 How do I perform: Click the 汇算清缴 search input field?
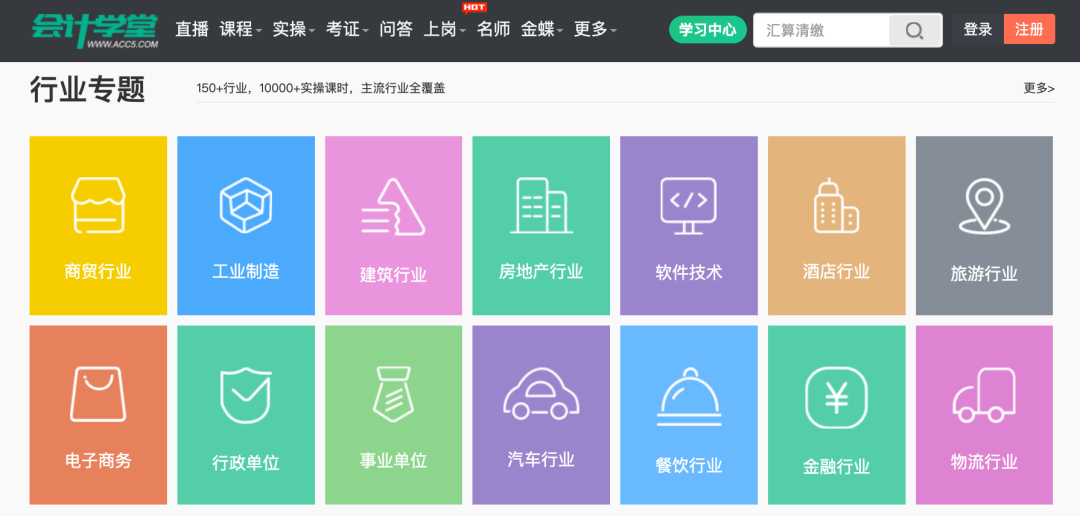tap(821, 30)
